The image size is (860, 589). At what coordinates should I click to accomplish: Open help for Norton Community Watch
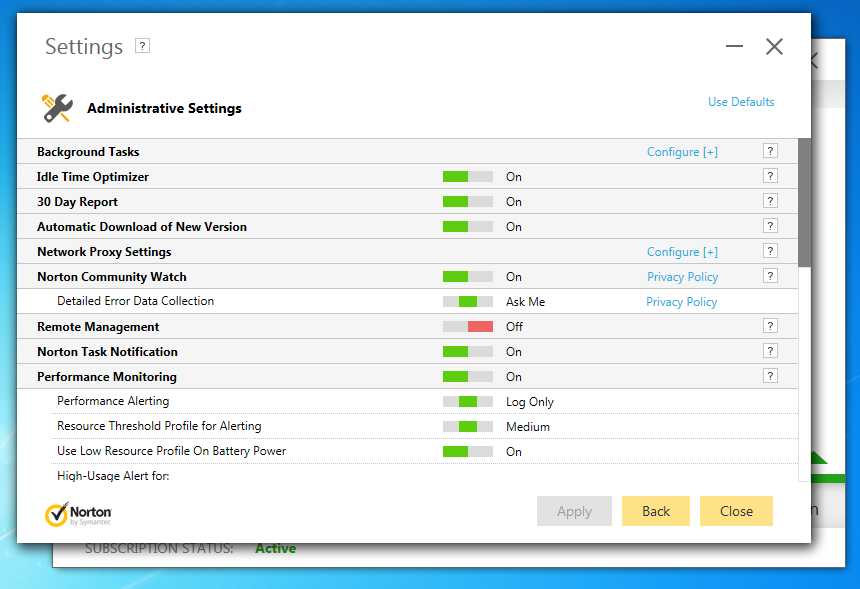point(770,276)
